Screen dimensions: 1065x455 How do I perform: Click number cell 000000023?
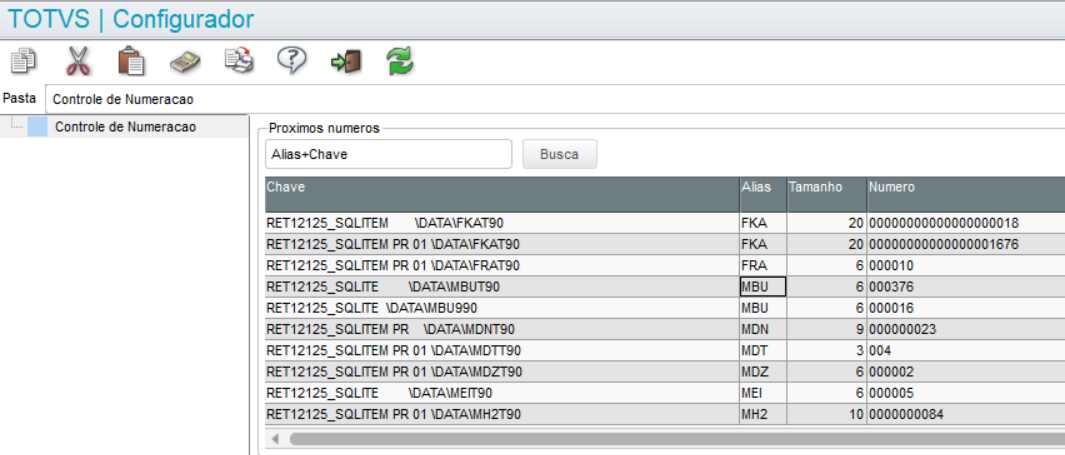[966, 329]
